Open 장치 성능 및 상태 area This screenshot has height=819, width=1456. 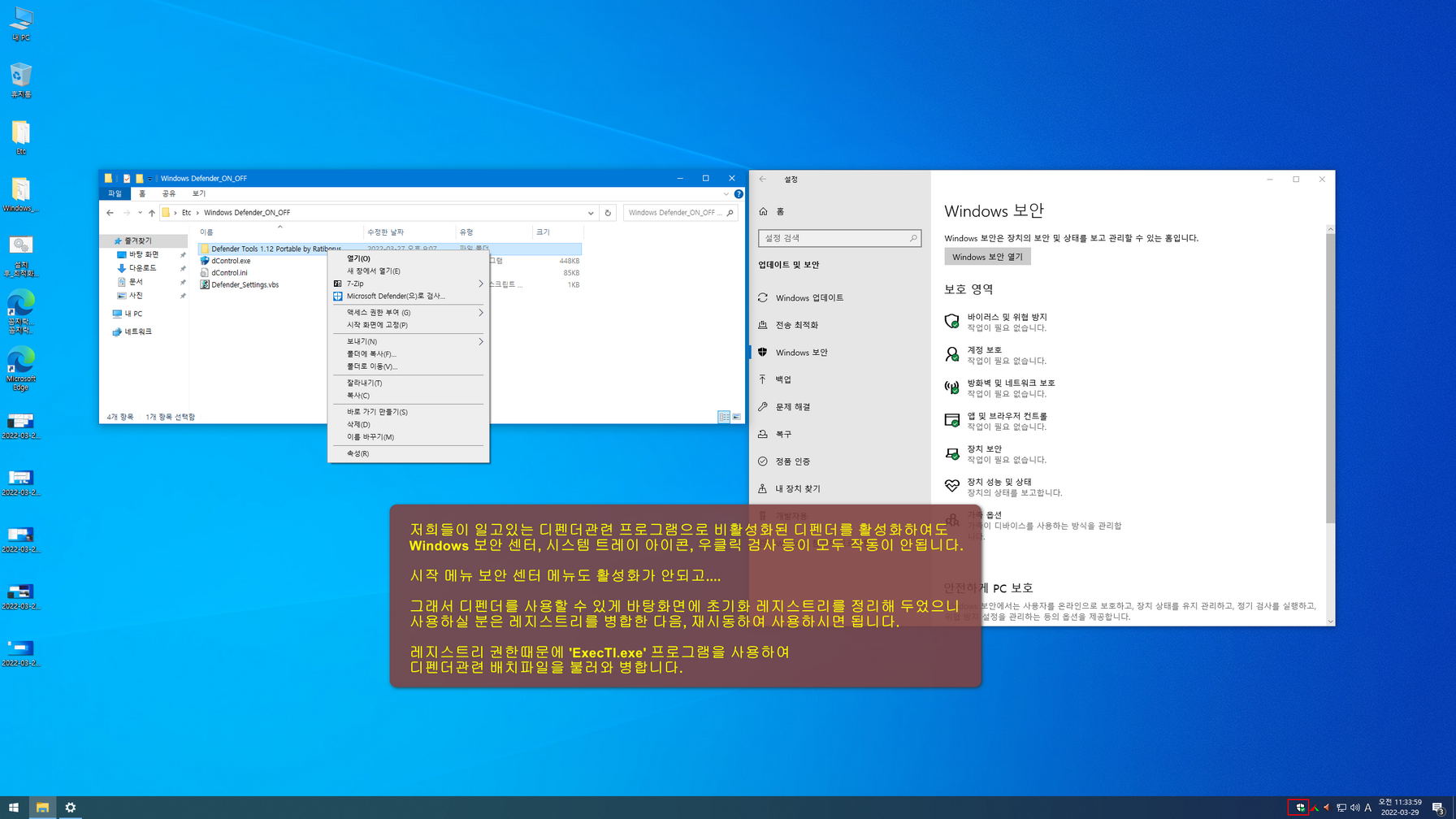point(1003,487)
